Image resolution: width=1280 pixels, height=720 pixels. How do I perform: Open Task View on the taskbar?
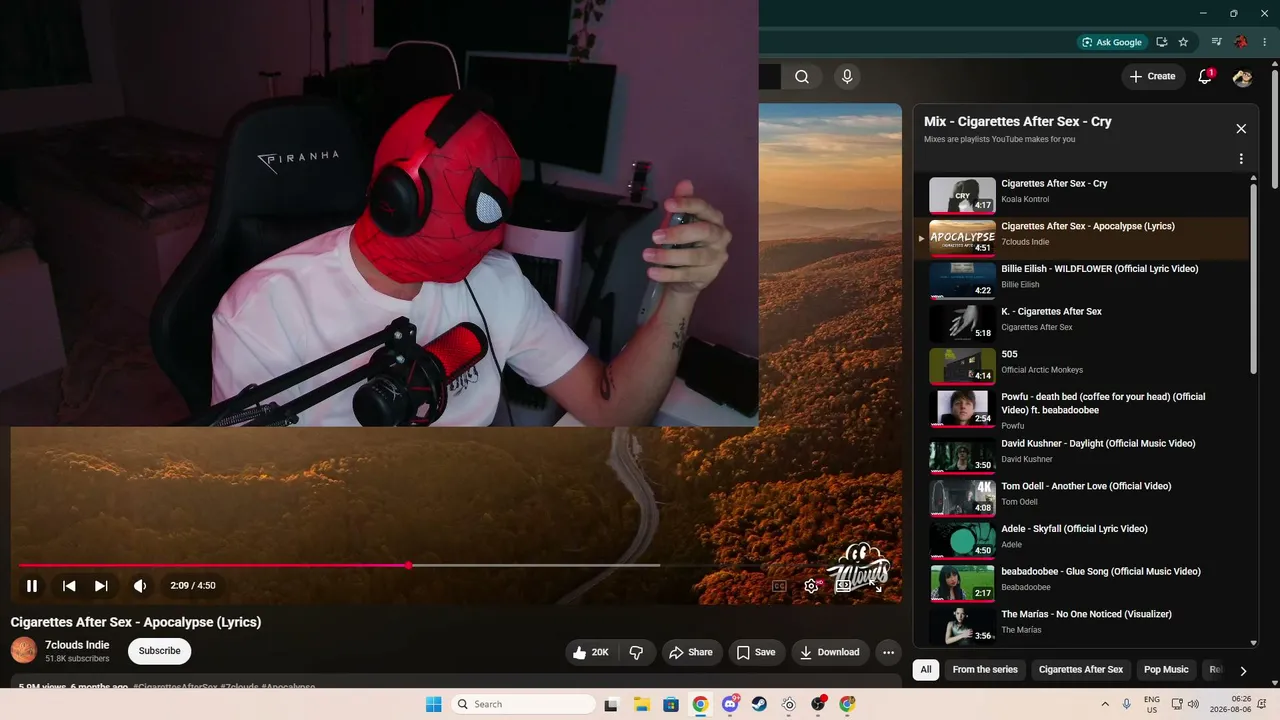point(611,704)
